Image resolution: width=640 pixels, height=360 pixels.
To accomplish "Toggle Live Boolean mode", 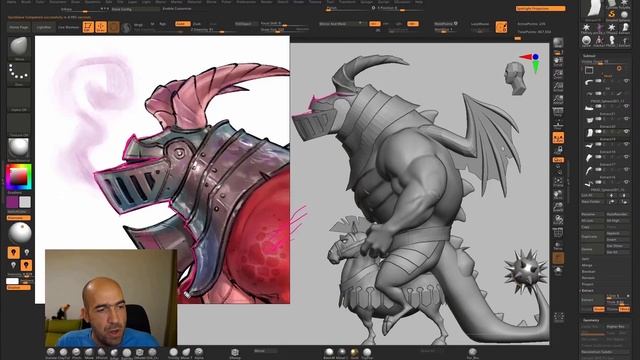I will (x=69, y=27).
